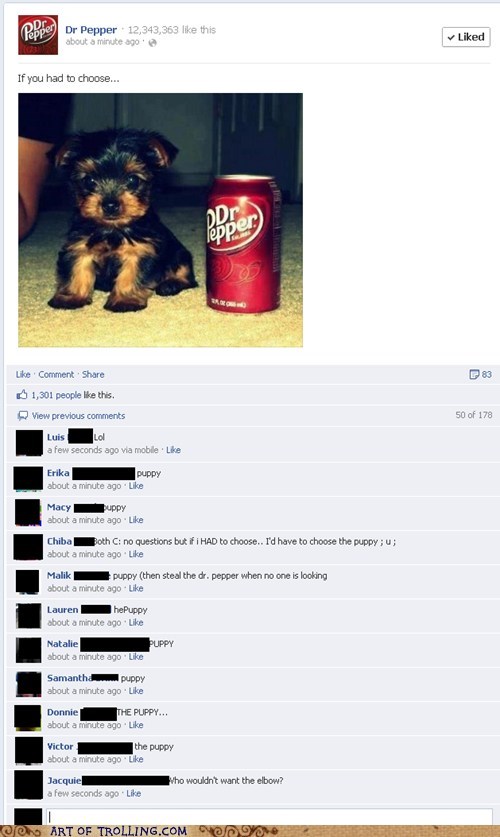Click the Share link under the photo

click(x=93, y=374)
